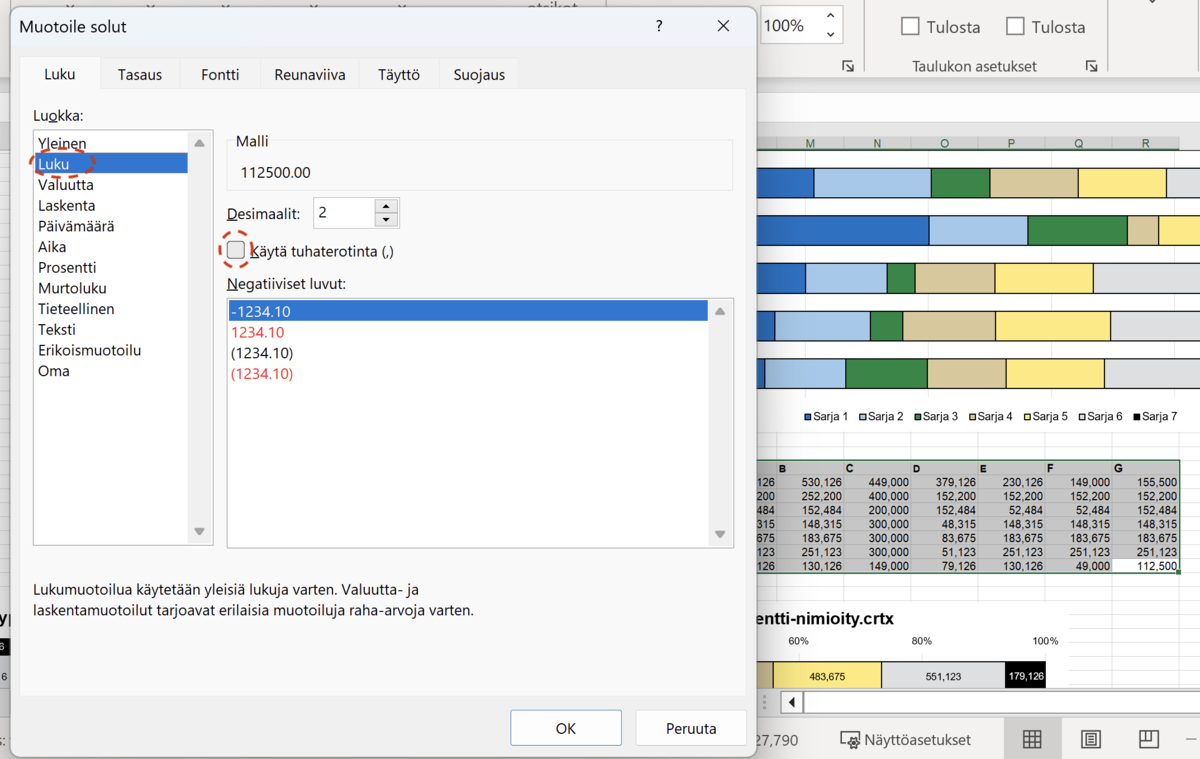The image size is (1200, 759).
Task: Increase Desimaalit value with up arrow
Action: pyautogui.click(x=386, y=206)
